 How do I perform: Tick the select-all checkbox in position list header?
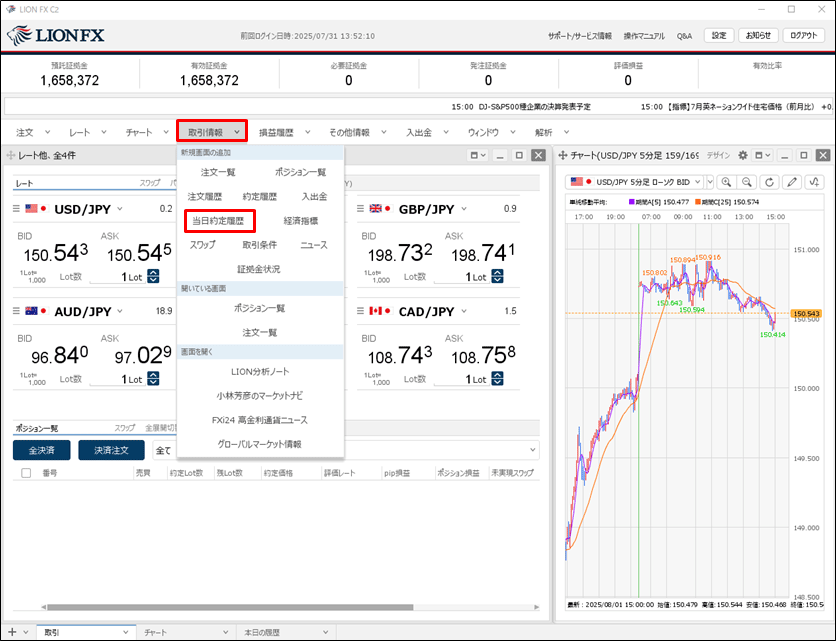click(x=26, y=473)
